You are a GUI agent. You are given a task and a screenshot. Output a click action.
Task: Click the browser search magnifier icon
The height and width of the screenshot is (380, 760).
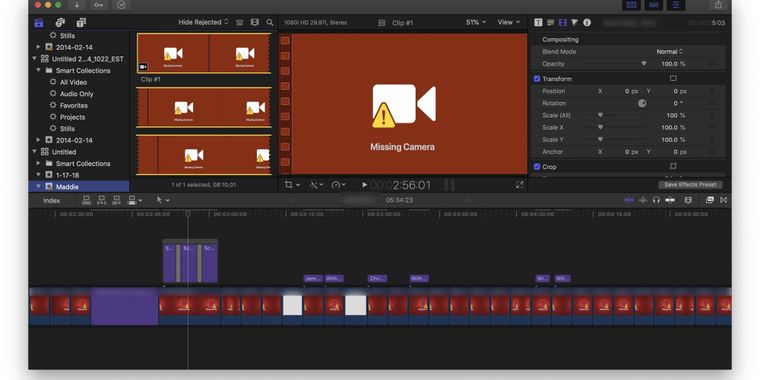(270, 22)
